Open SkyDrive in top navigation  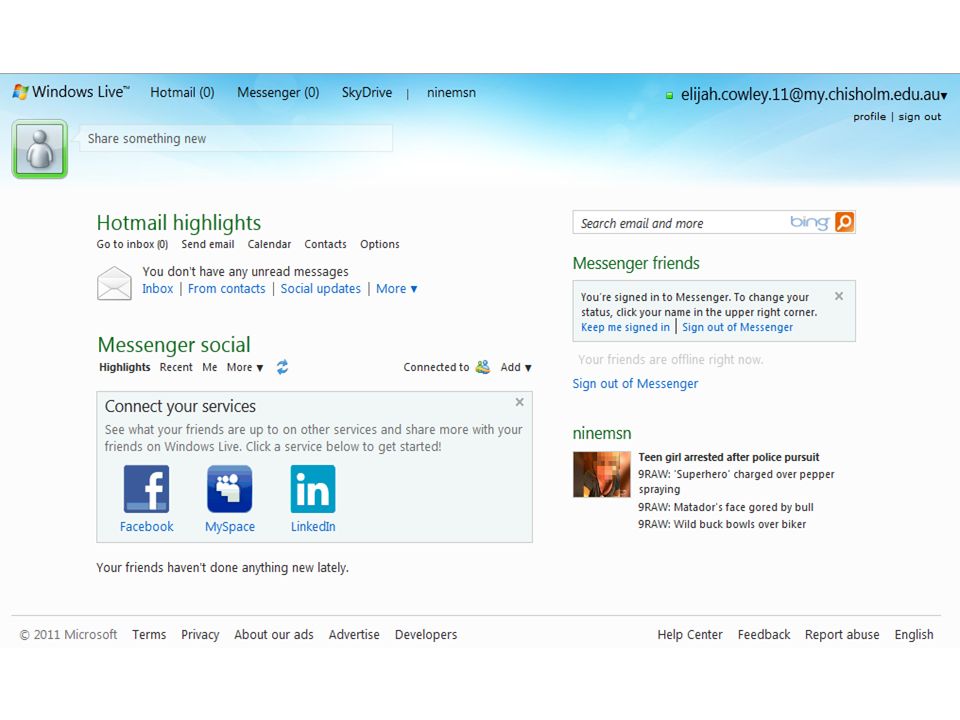(x=367, y=92)
